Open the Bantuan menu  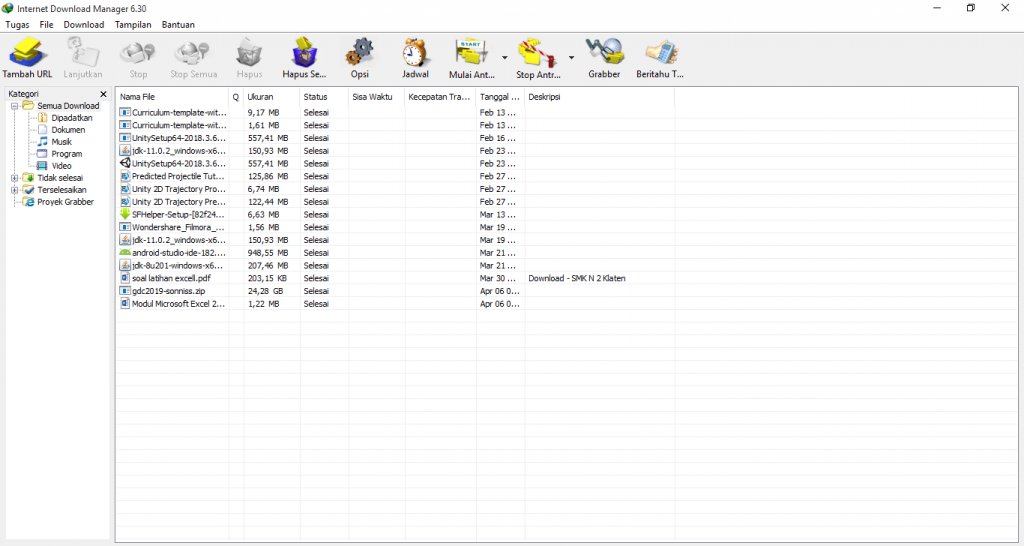click(178, 25)
